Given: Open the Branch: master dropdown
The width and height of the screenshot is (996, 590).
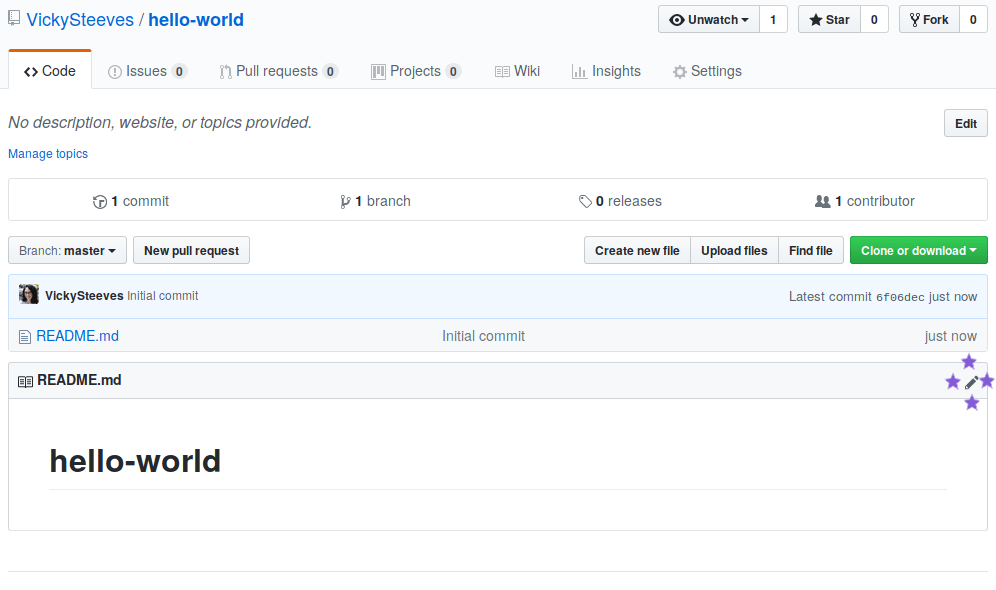Looking at the screenshot, I should click(x=66, y=250).
